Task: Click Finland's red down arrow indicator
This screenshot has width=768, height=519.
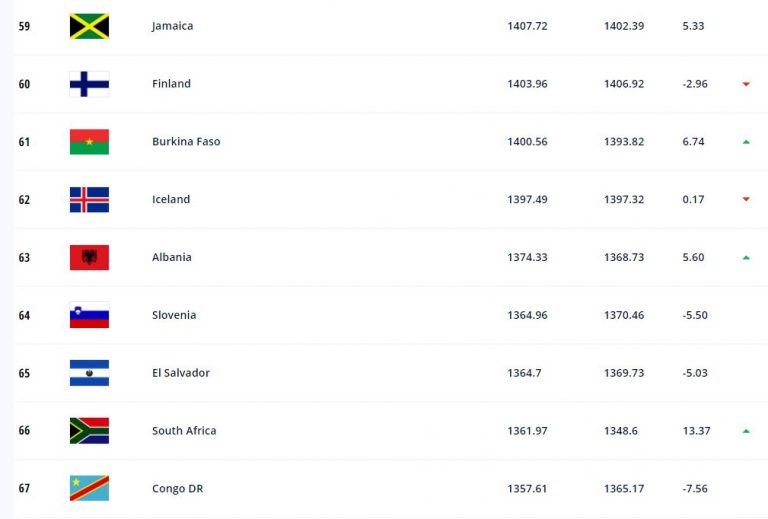Action: click(746, 84)
